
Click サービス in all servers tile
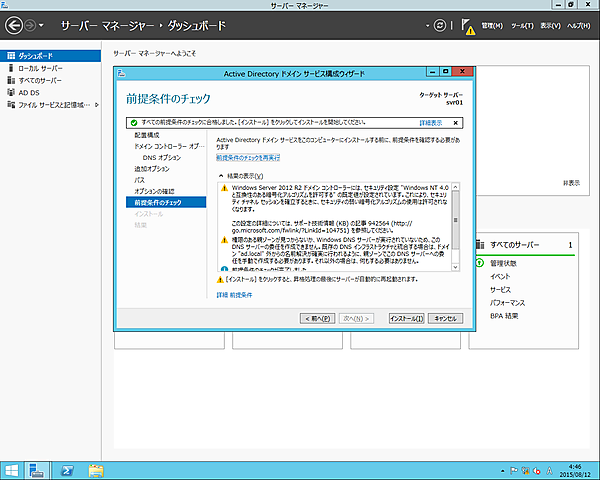501,290
